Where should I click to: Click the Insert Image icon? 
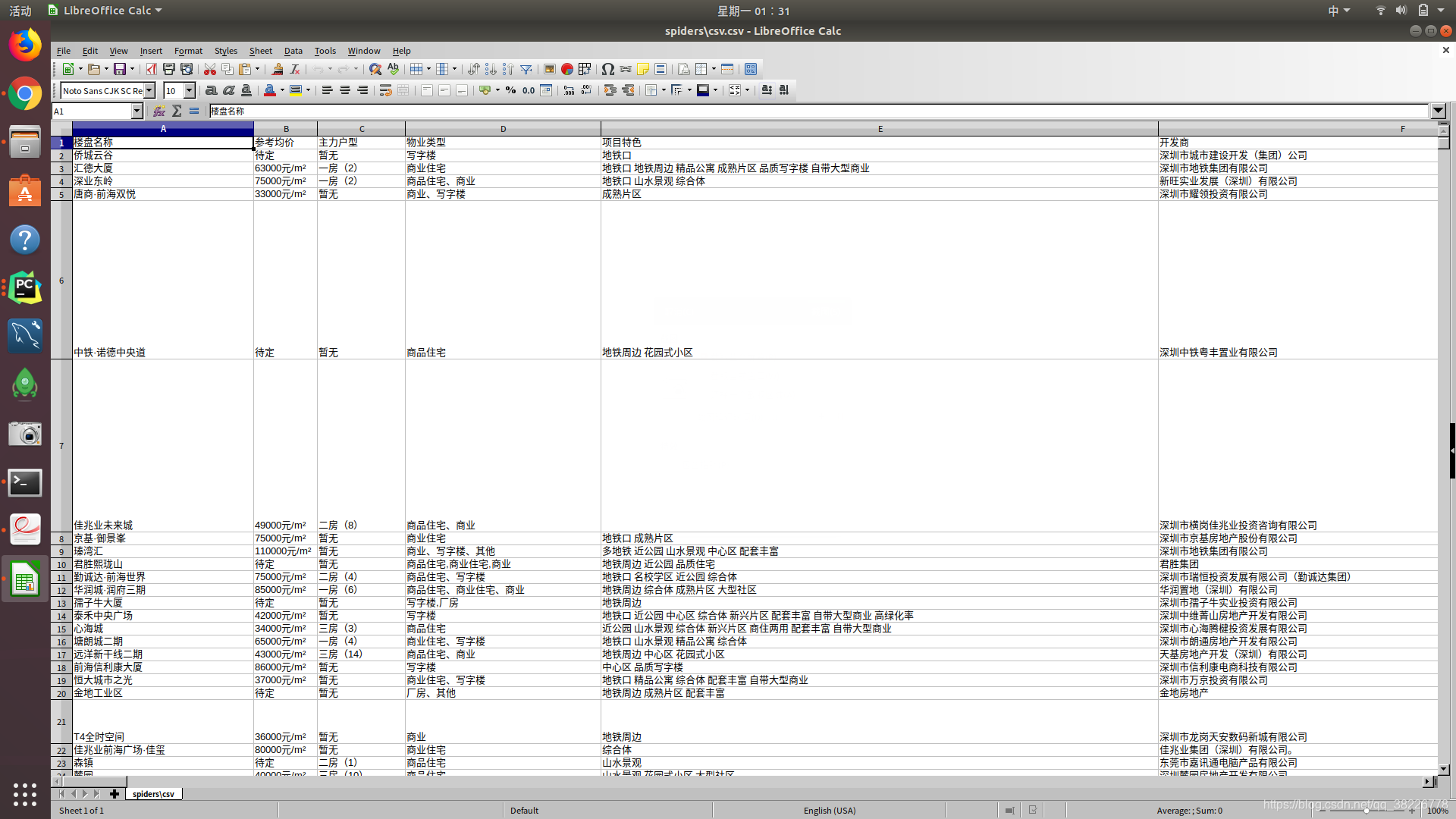click(x=550, y=69)
